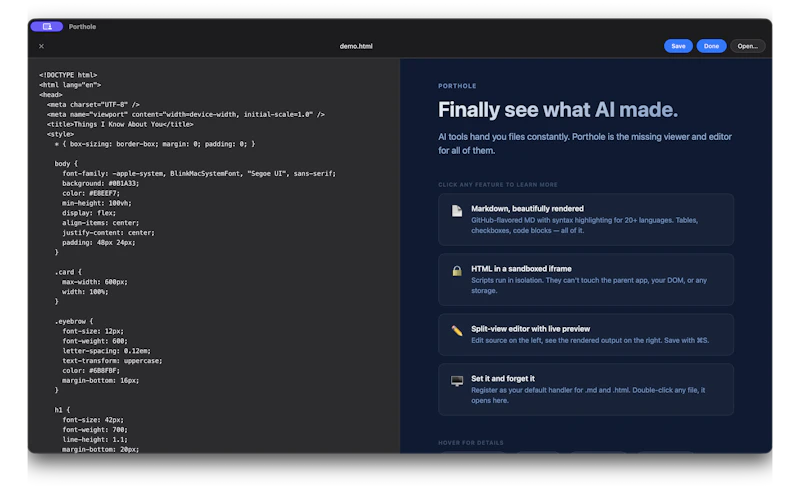The width and height of the screenshot is (800, 490).
Task: Click the 'GitHub-flavored MD with syntax highlighting' description
Action: point(584,226)
